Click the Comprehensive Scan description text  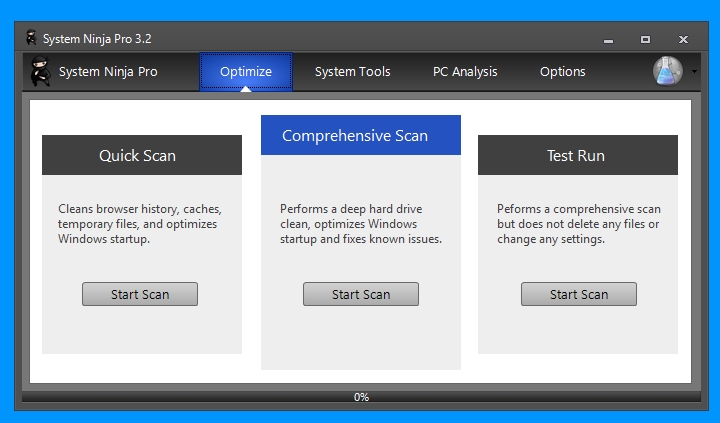[x=361, y=224]
